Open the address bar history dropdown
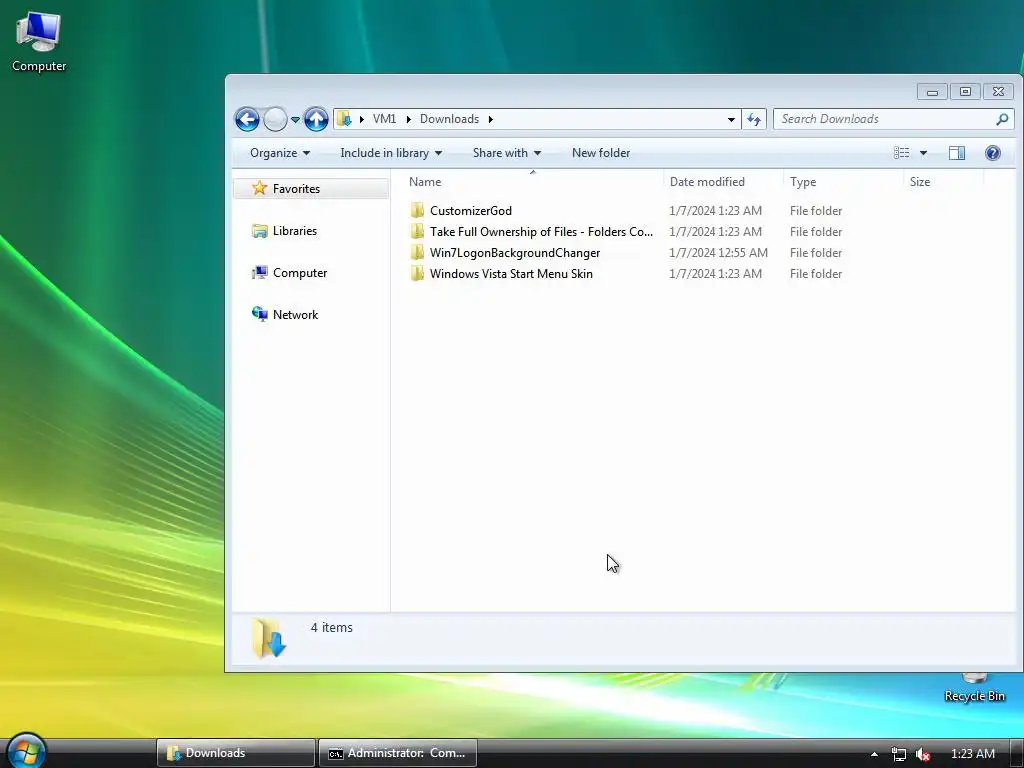Image resolution: width=1024 pixels, height=768 pixels. click(x=731, y=119)
